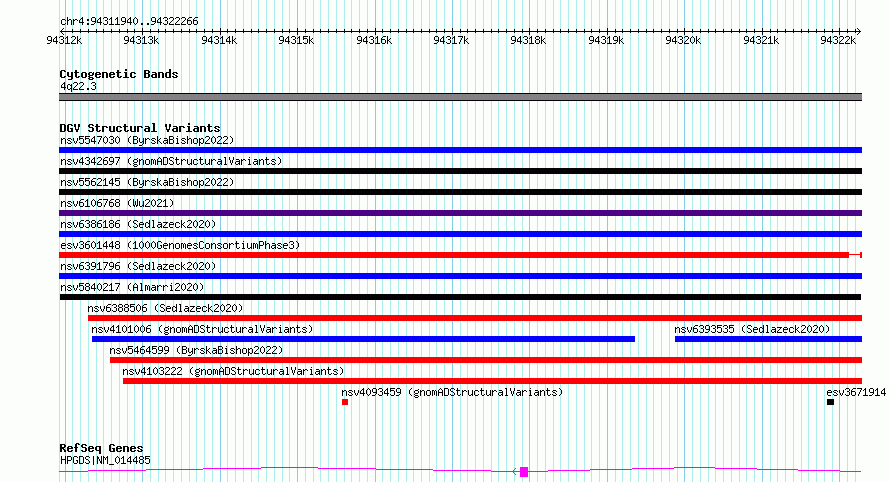This screenshot has width=890, height=482.
Task: Click the black nsv5840217 variant bar
Action: pos(460,297)
